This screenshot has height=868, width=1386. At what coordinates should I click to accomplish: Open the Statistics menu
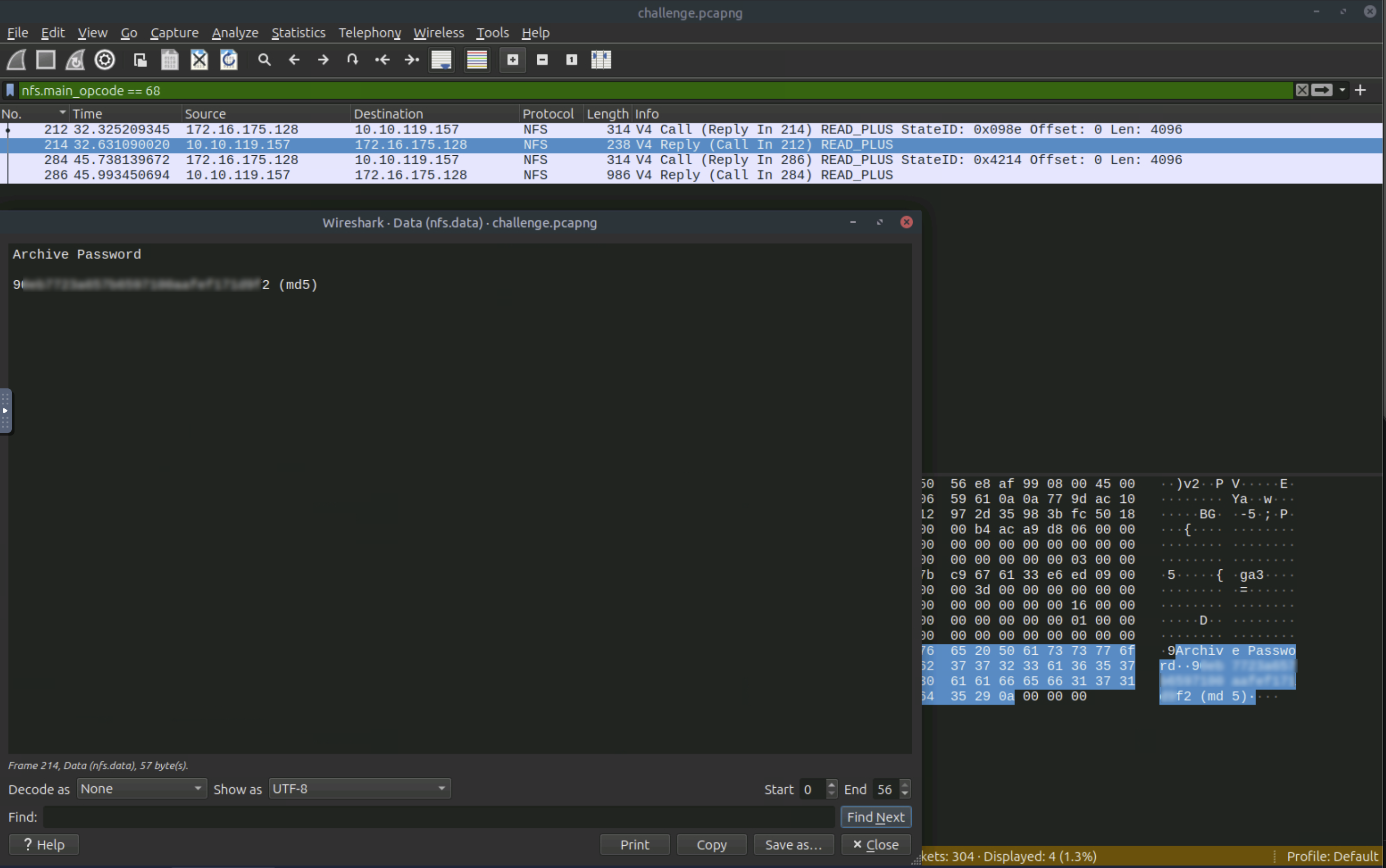tap(298, 33)
